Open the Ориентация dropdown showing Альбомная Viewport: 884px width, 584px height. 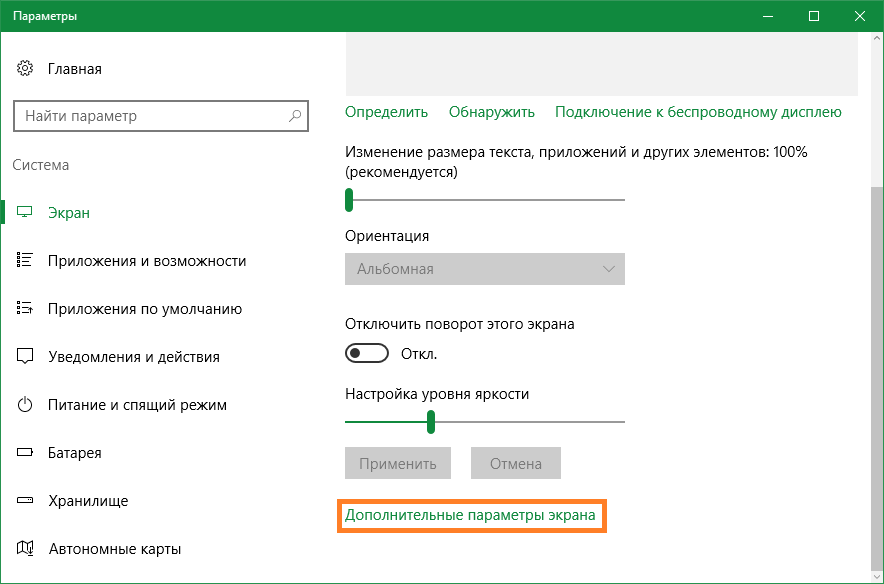click(484, 269)
